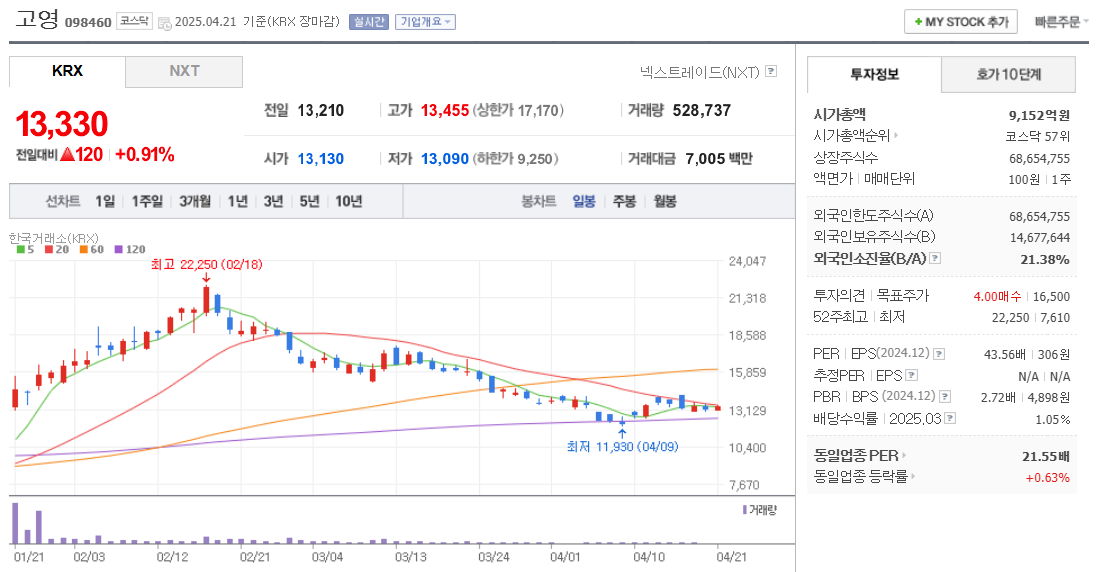Click the arrow icon next to 시가총액순위
Screen dimensions: 1098x572
[x=896, y=136]
